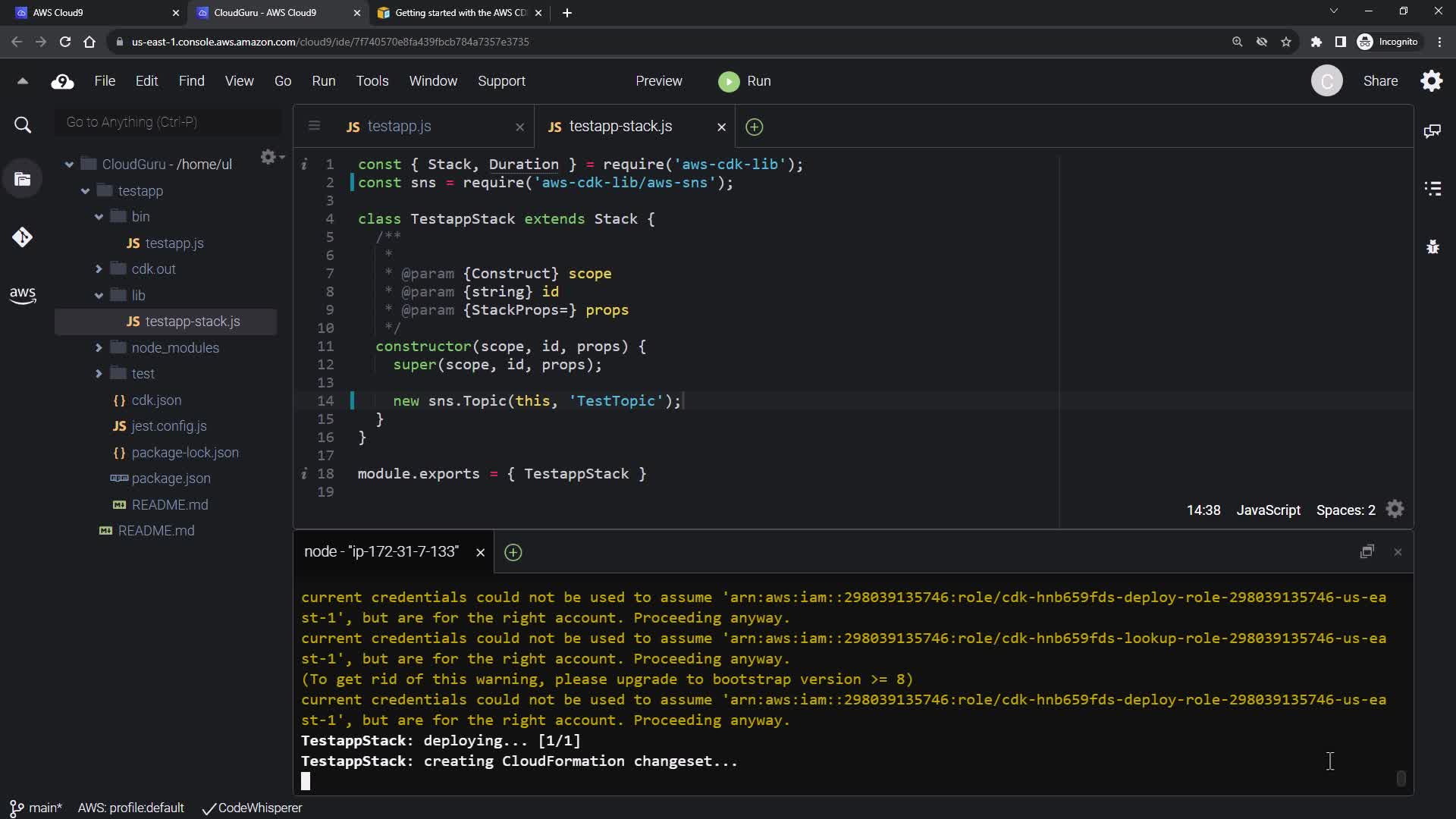Switch to the testapp.js editor tab
1456x819 pixels.
pyautogui.click(x=399, y=127)
